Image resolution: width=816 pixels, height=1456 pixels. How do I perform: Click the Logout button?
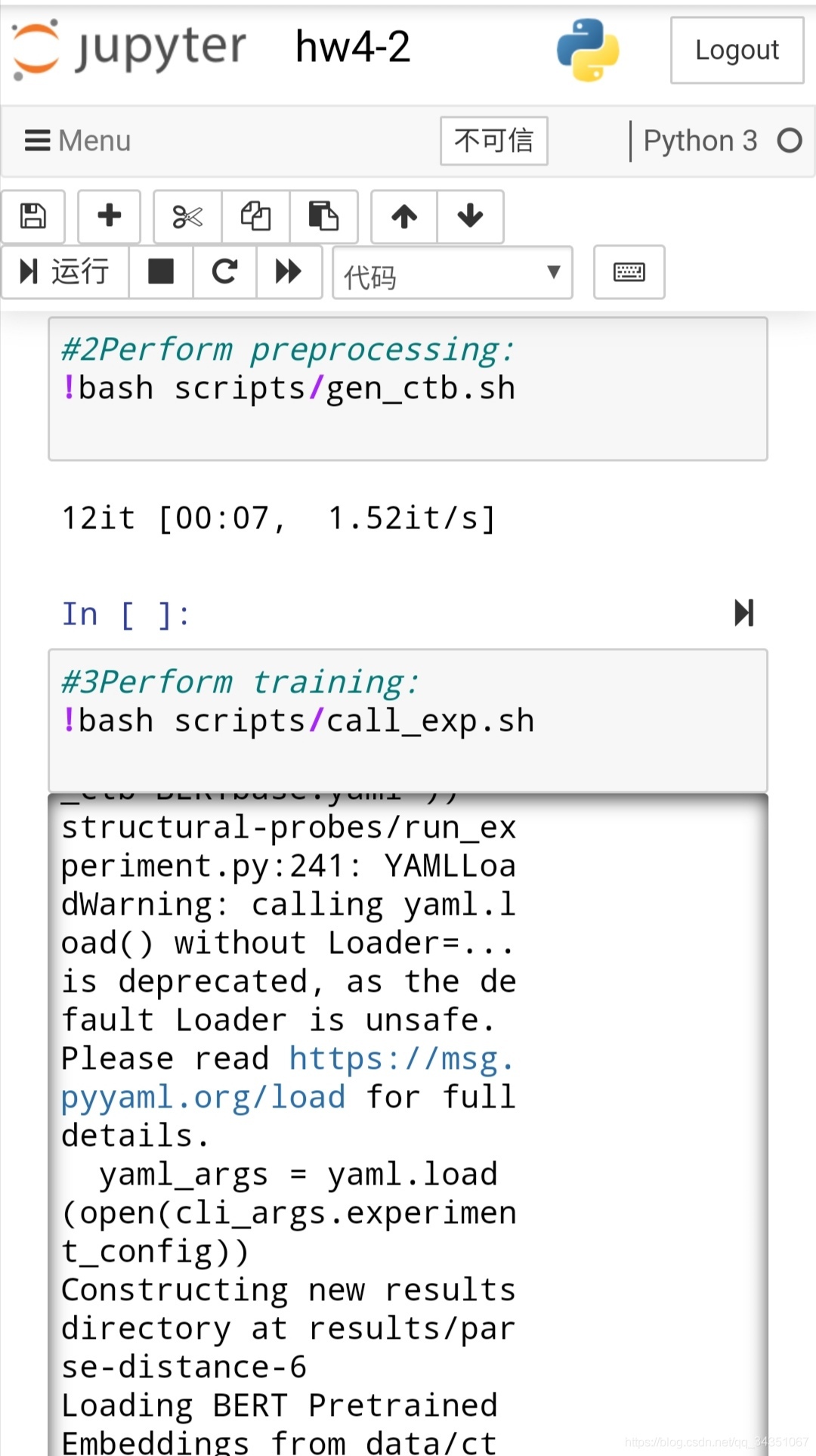[737, 51]
